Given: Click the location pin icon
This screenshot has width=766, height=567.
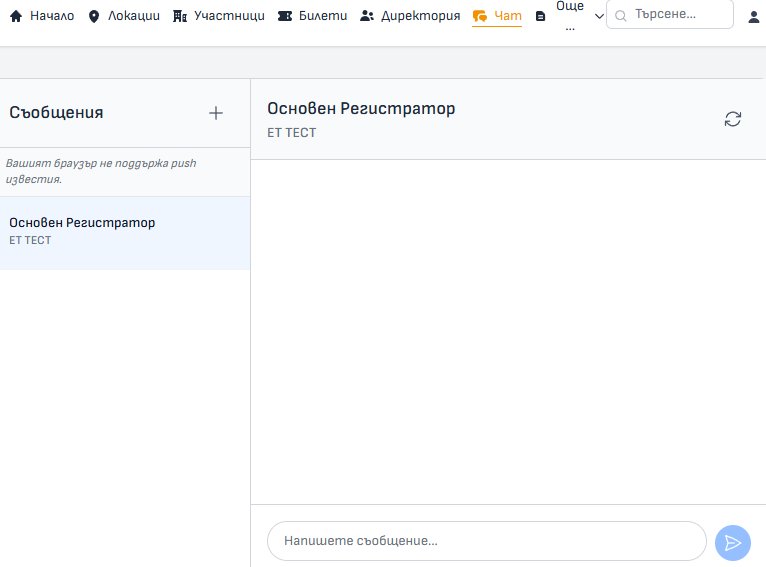Looking at the screenshot, I should tap(94, 17).
